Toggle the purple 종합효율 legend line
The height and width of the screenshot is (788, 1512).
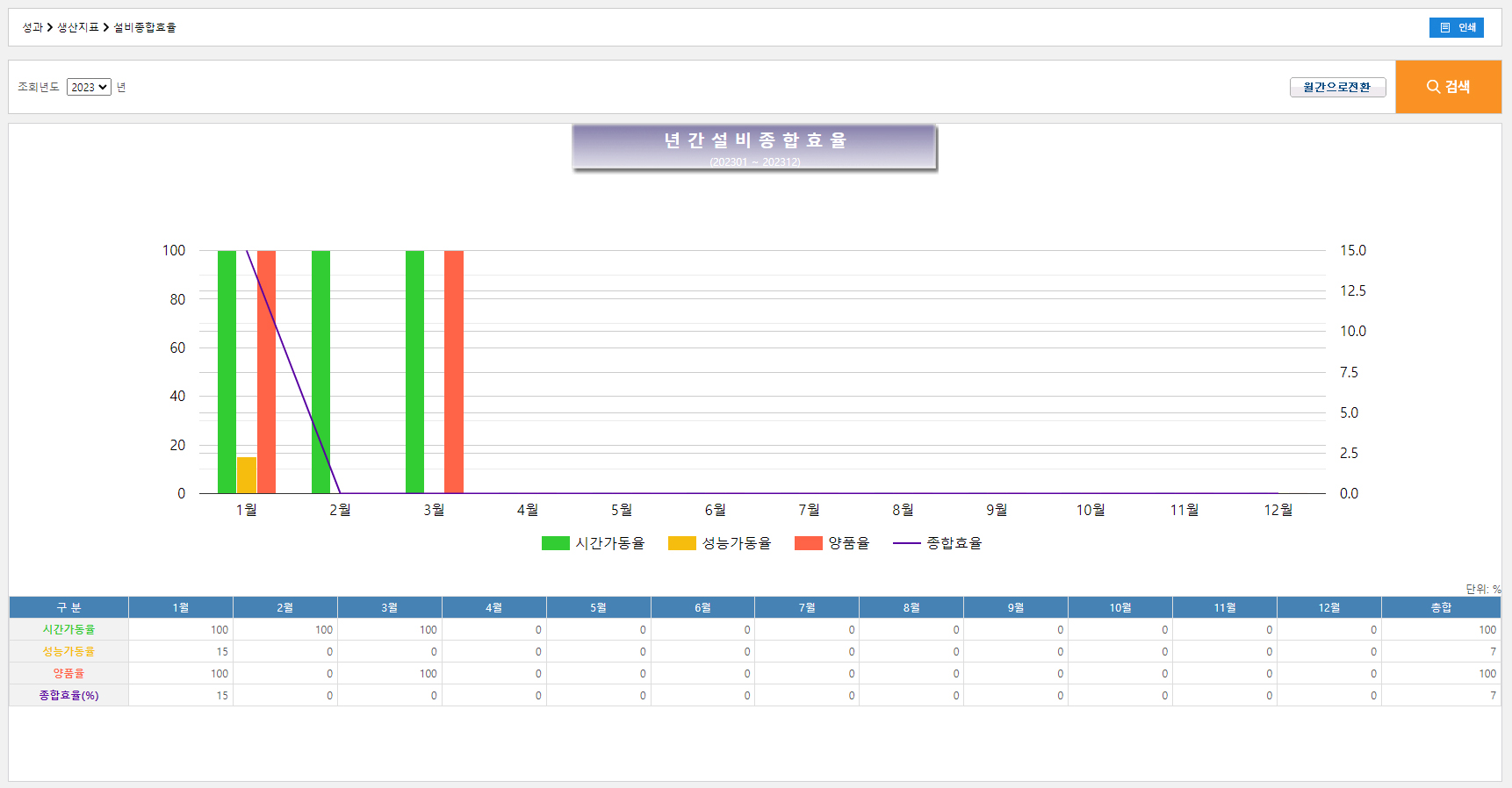click(906, 543)
